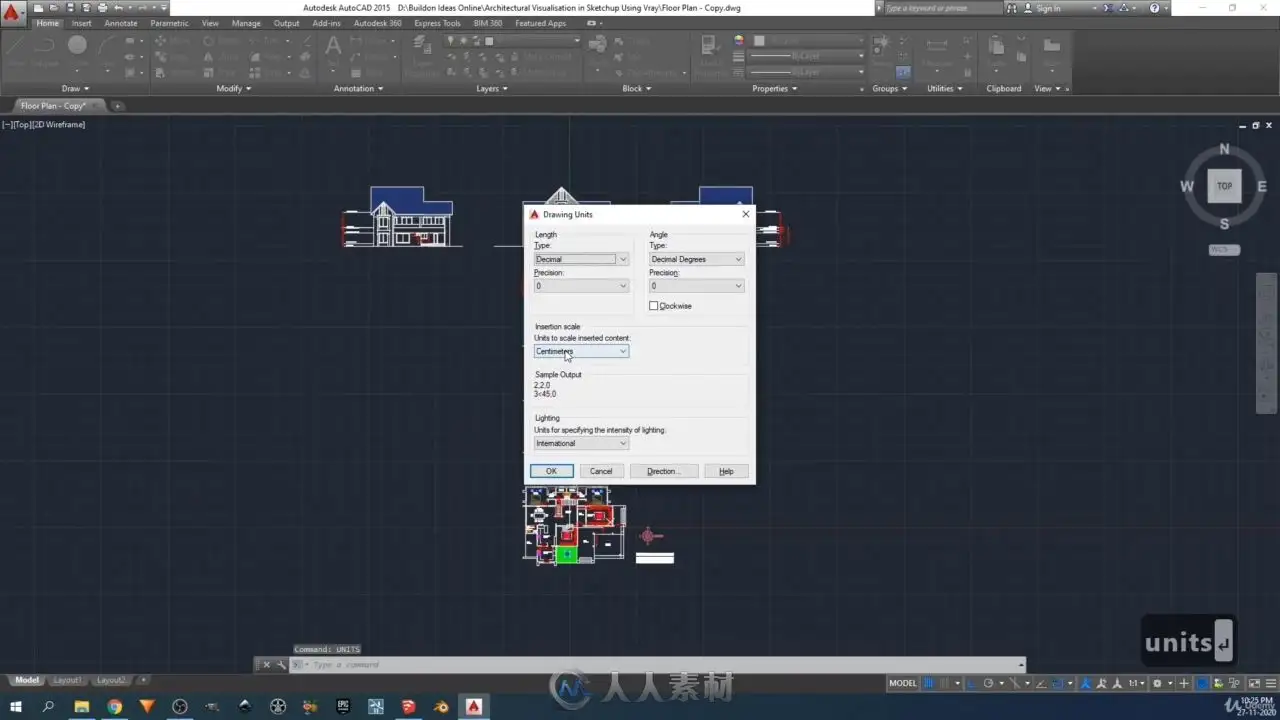The image size is (1280, 720).
Task: Open the Angle Precision dropdown
Action: (x=697, y=286)
